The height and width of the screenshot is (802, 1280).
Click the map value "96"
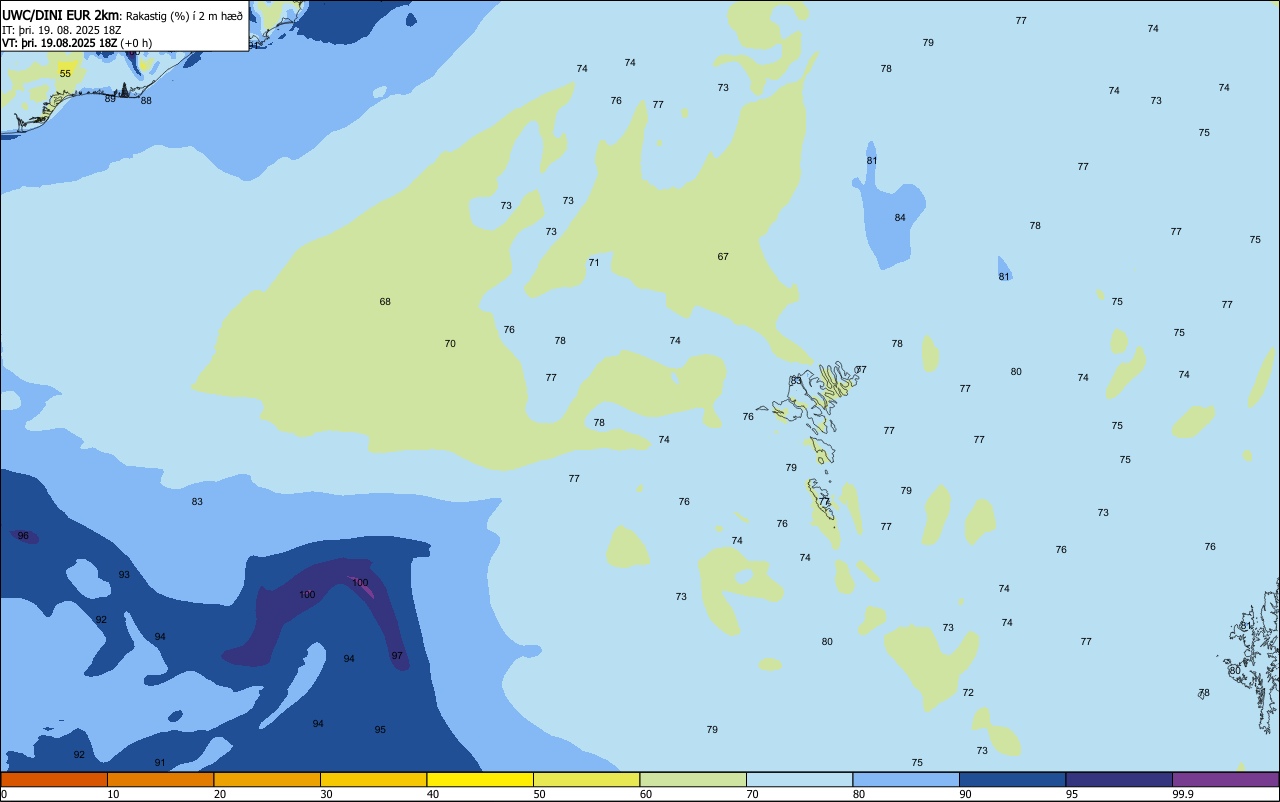click(x=23, y=536)
